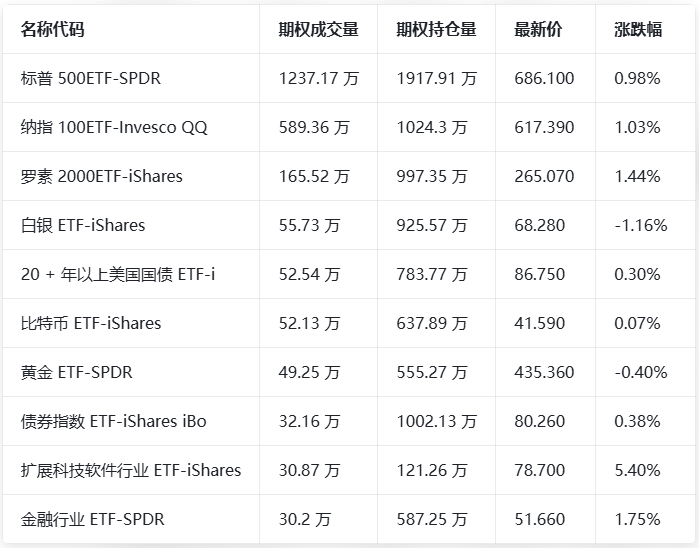Viewport: 699px width, 548px height.
Task: Click the -1.16% change value
Action: coord(640,225)
